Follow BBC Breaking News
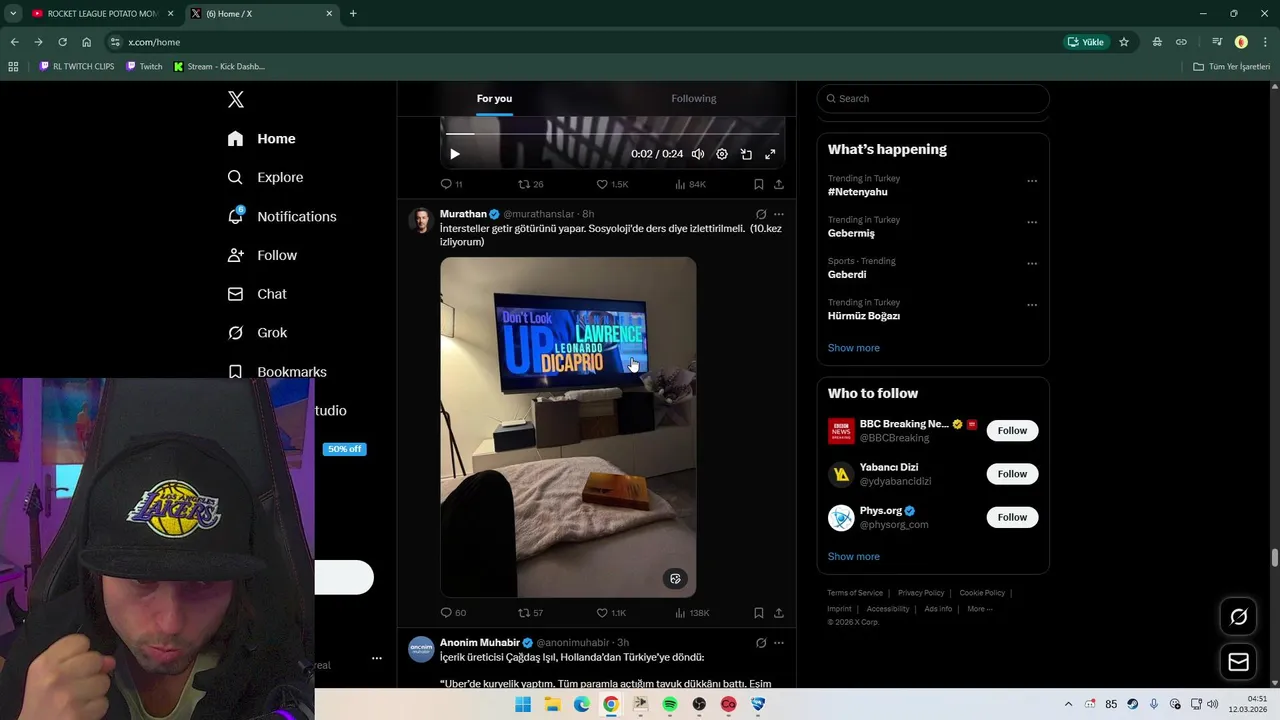The image size is (1280, 720). tap(1012, 431)
